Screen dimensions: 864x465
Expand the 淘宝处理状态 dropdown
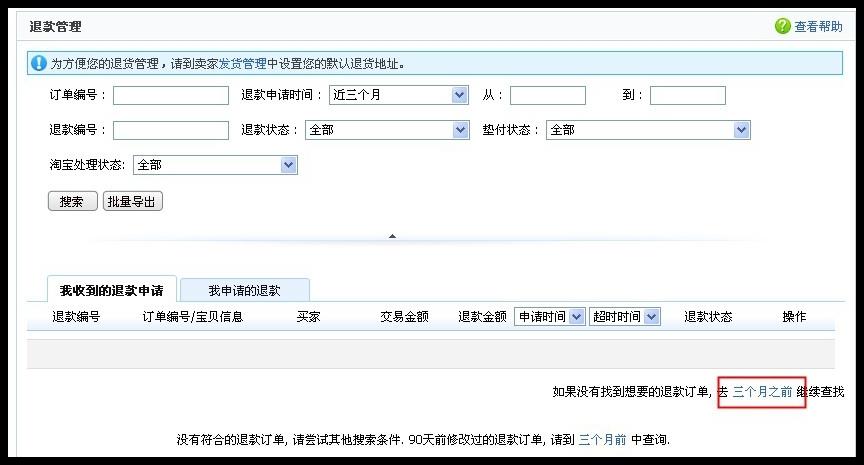215,165
